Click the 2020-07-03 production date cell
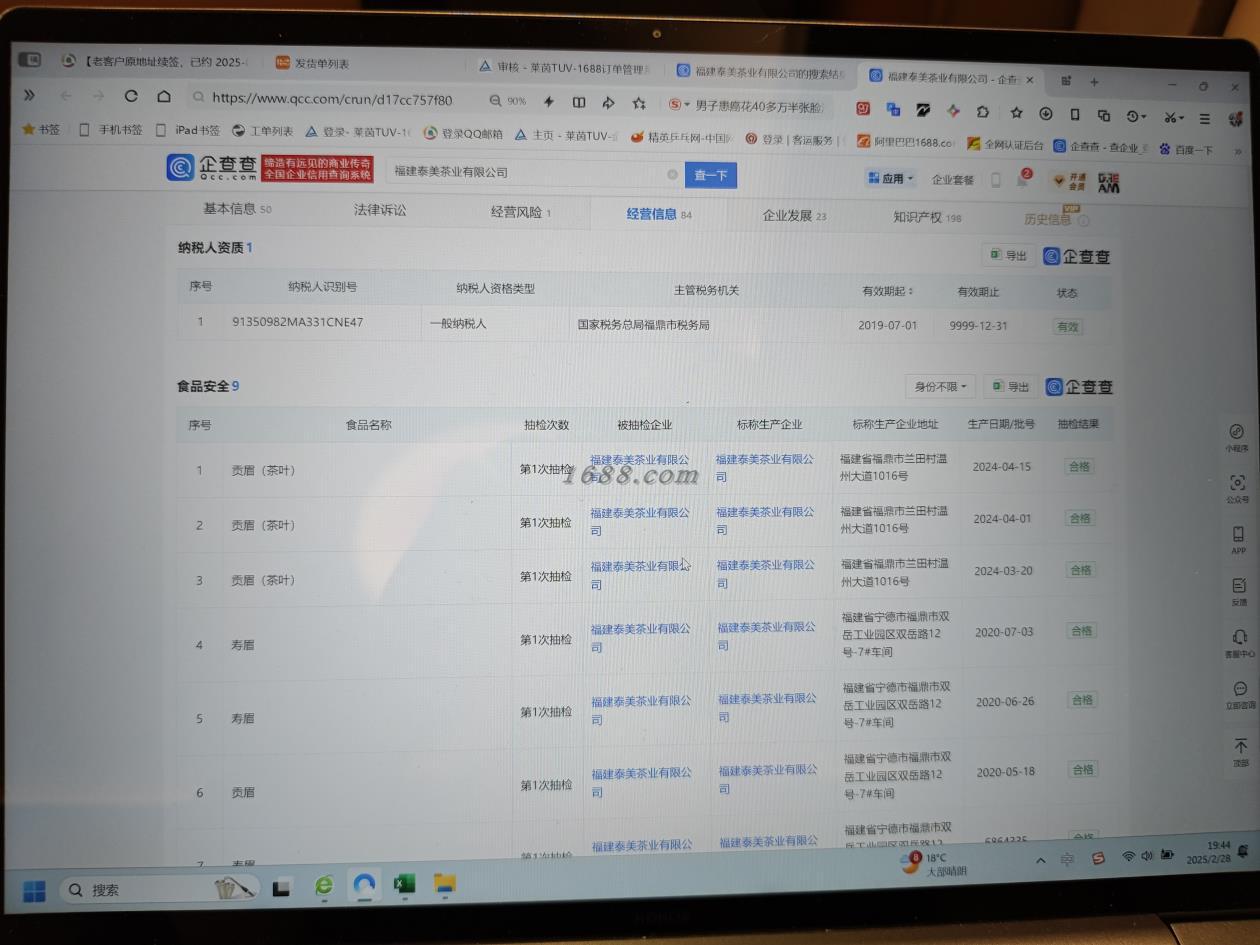1260x945 pixels. [1005, 632]
